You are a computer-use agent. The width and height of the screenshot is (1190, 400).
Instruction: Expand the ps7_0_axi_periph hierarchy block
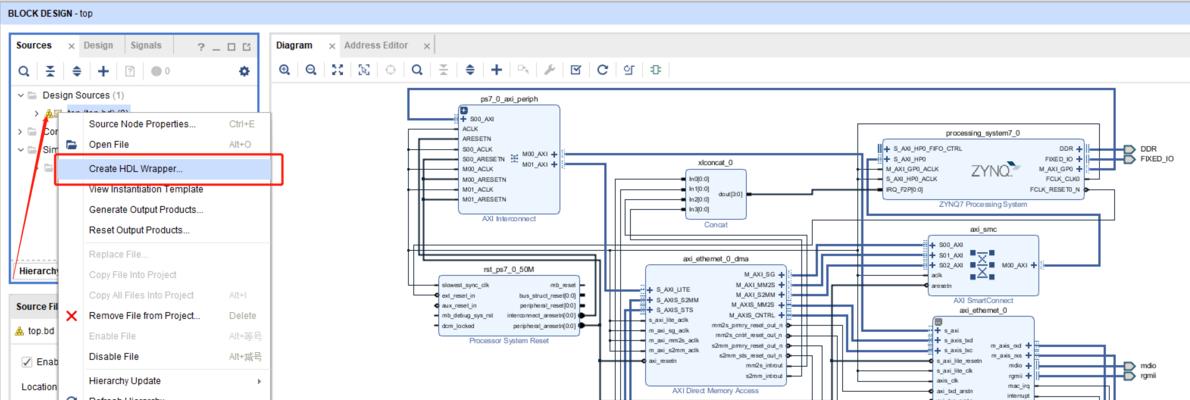[464, 110]
